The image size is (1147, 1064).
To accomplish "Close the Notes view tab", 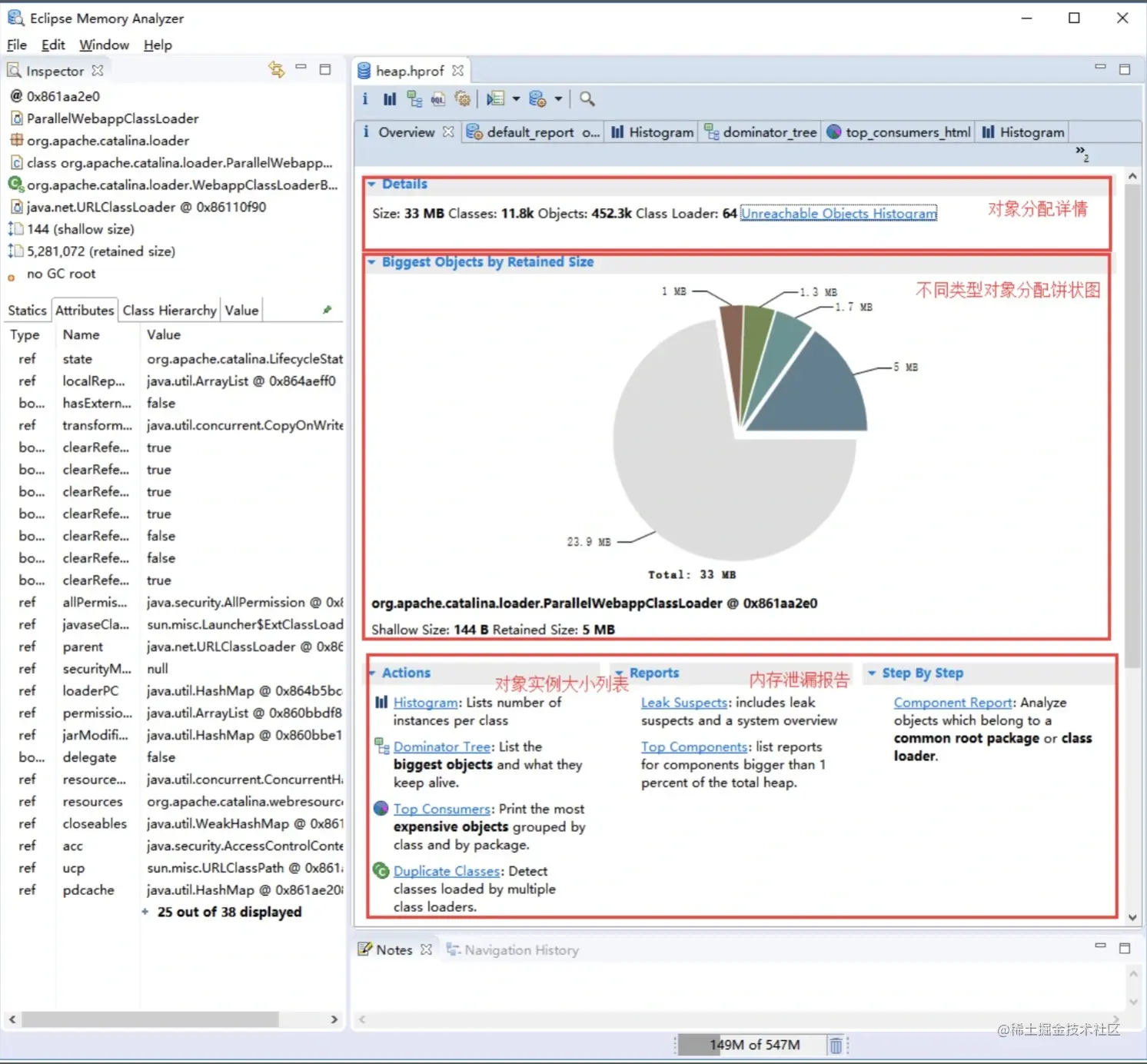I will [x=426, y=949].
